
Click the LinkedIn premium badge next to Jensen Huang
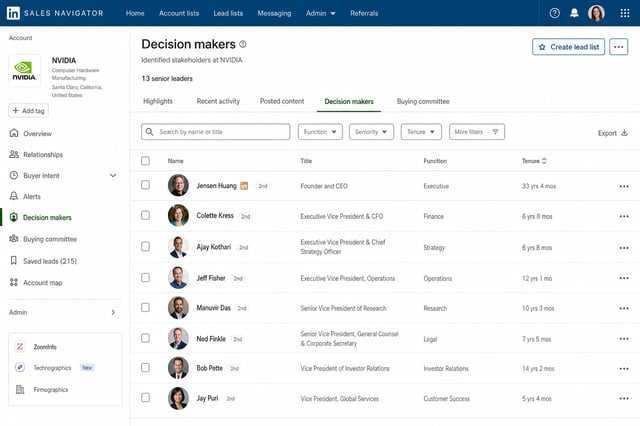[244, 186]
